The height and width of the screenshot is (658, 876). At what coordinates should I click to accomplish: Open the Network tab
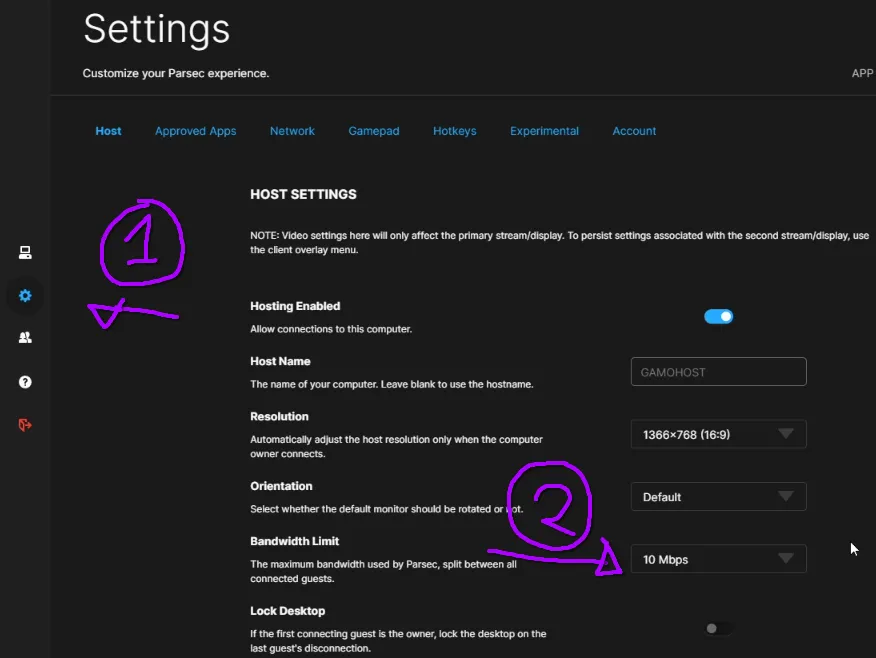point(292,131)
